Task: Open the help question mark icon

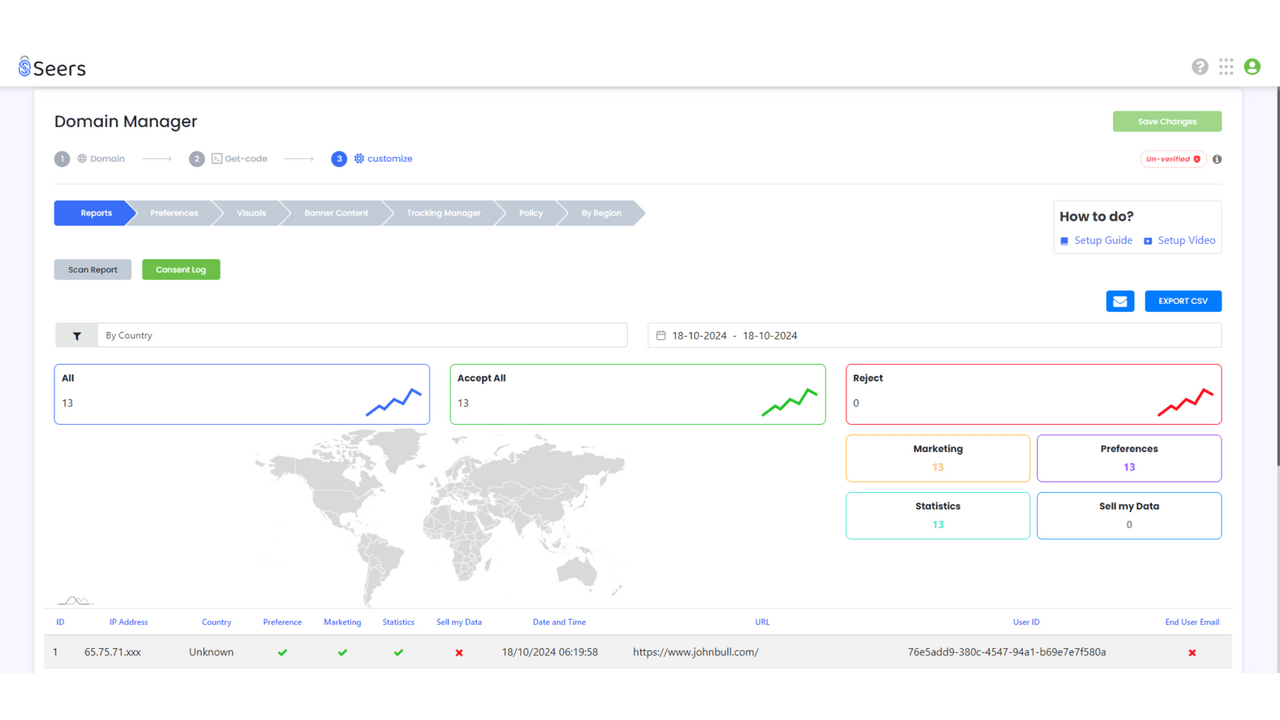Action: (1200, 67)
